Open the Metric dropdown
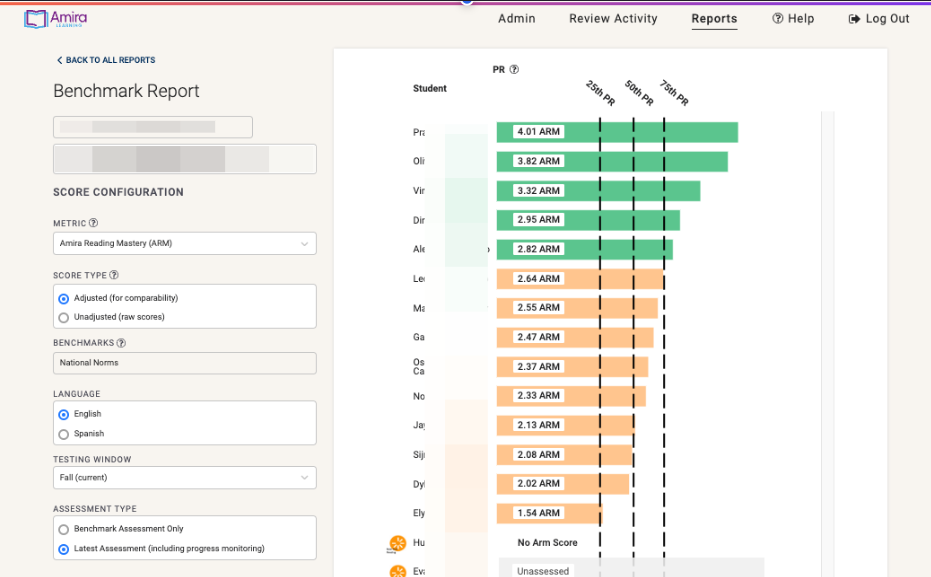931x577 pixels. [x=184, y=244]
